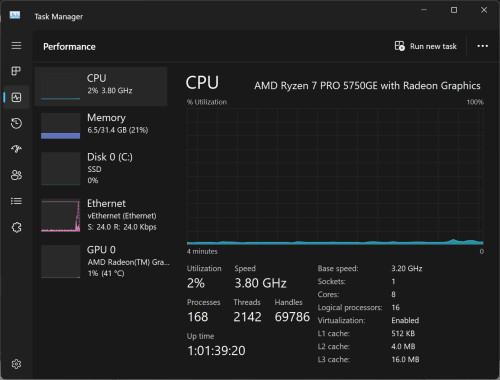Click the Memory 6.5/31.4 GB (21%) text
500x380 pixels.
(118, 130)
